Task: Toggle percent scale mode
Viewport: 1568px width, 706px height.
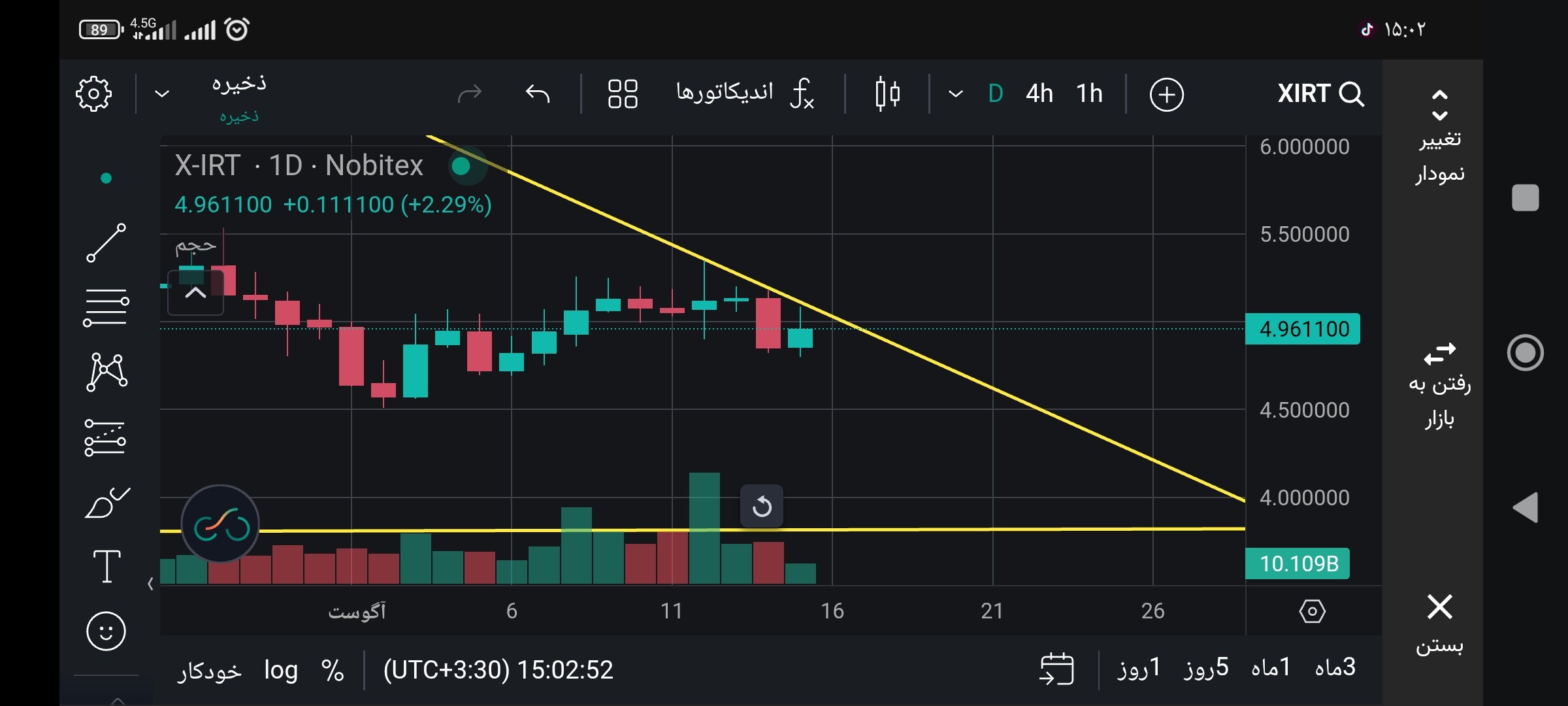Action: 333,670
